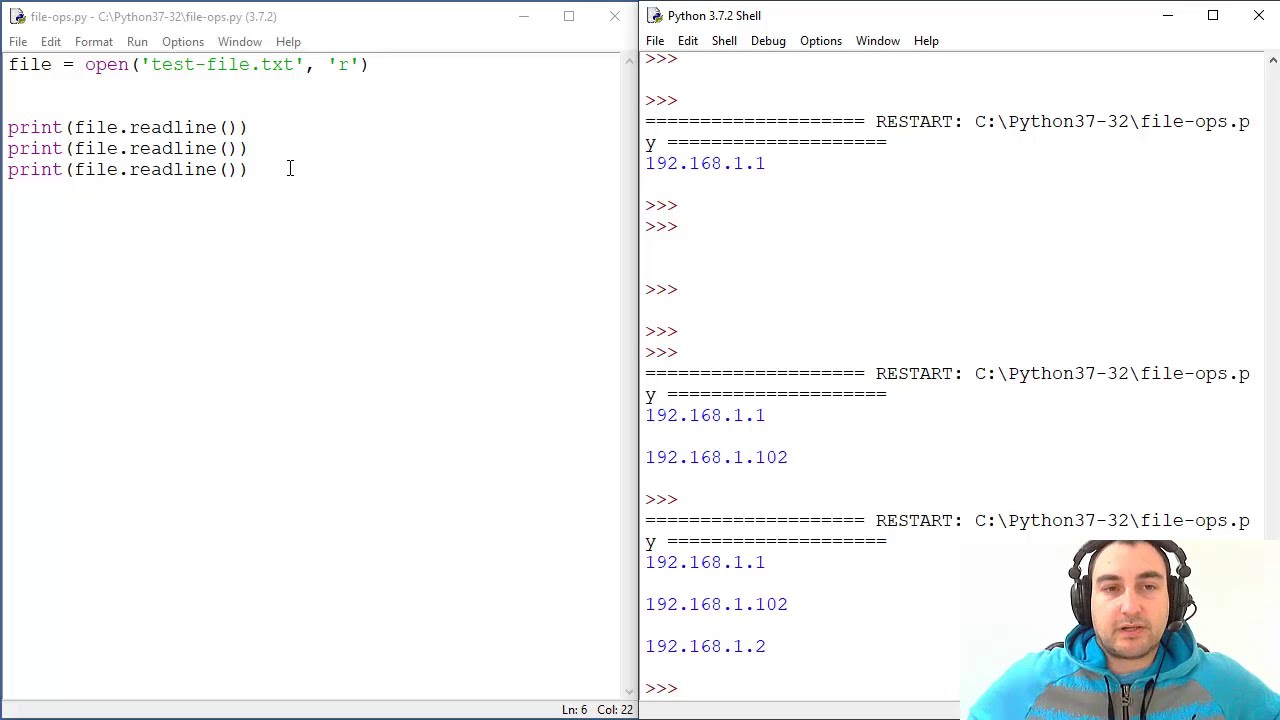Open File menu in file-ops.py editor
The width and height of the screenshot is (1280, 720).
point(18,42)
